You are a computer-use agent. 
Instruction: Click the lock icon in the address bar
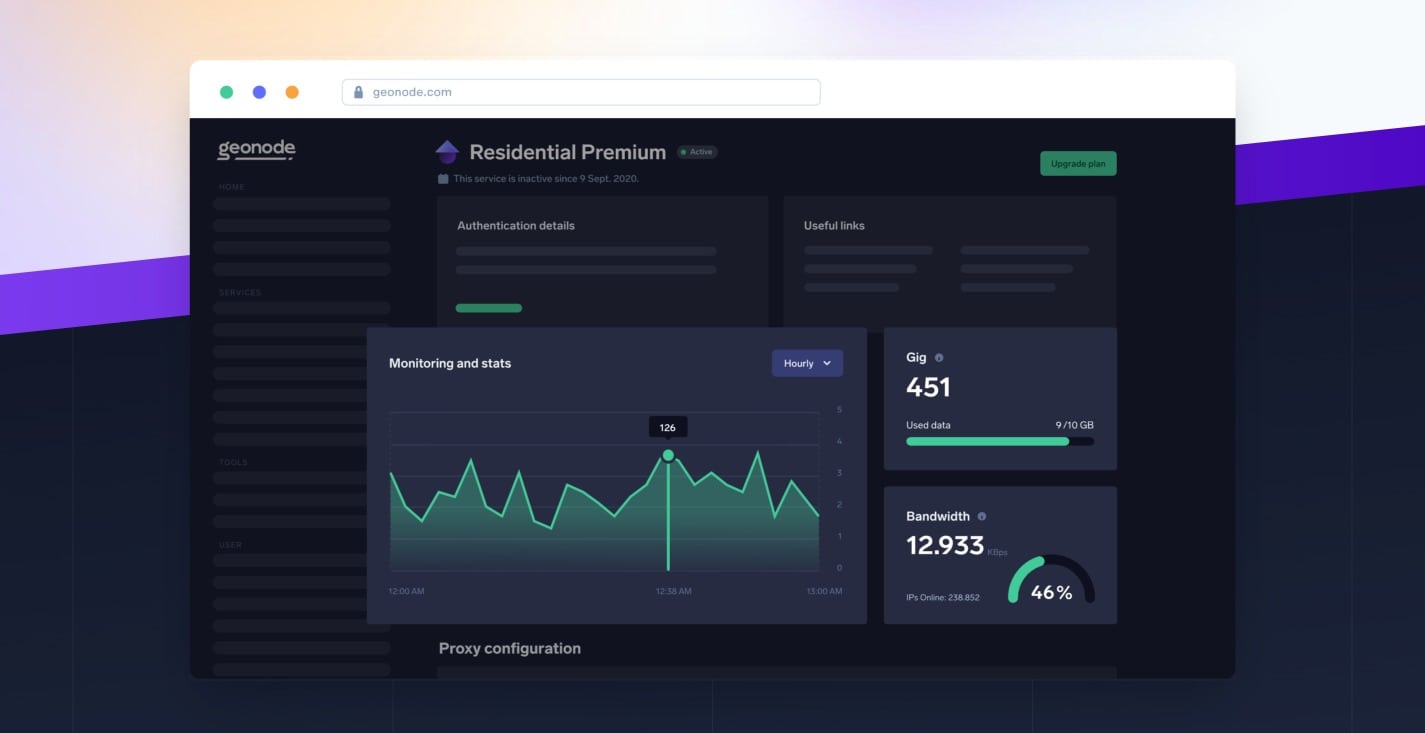pyautogui.click(x=359, y=92)
